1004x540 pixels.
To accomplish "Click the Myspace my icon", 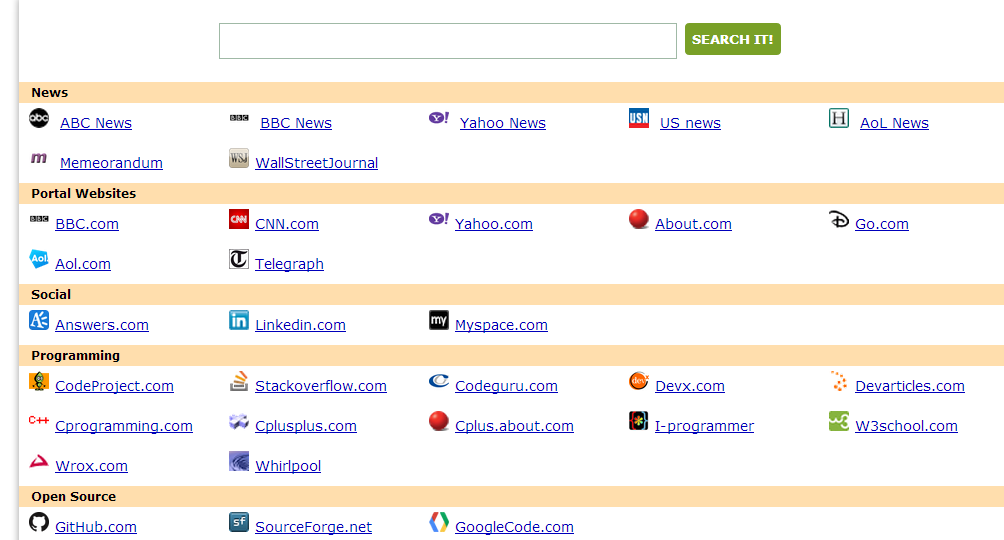I will click(439, 320).
